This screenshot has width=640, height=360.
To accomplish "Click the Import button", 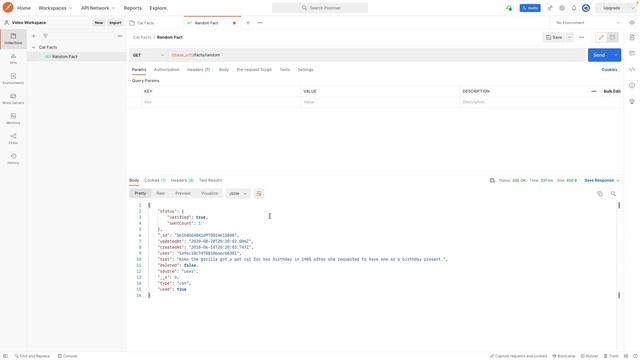I will [115, 23].
